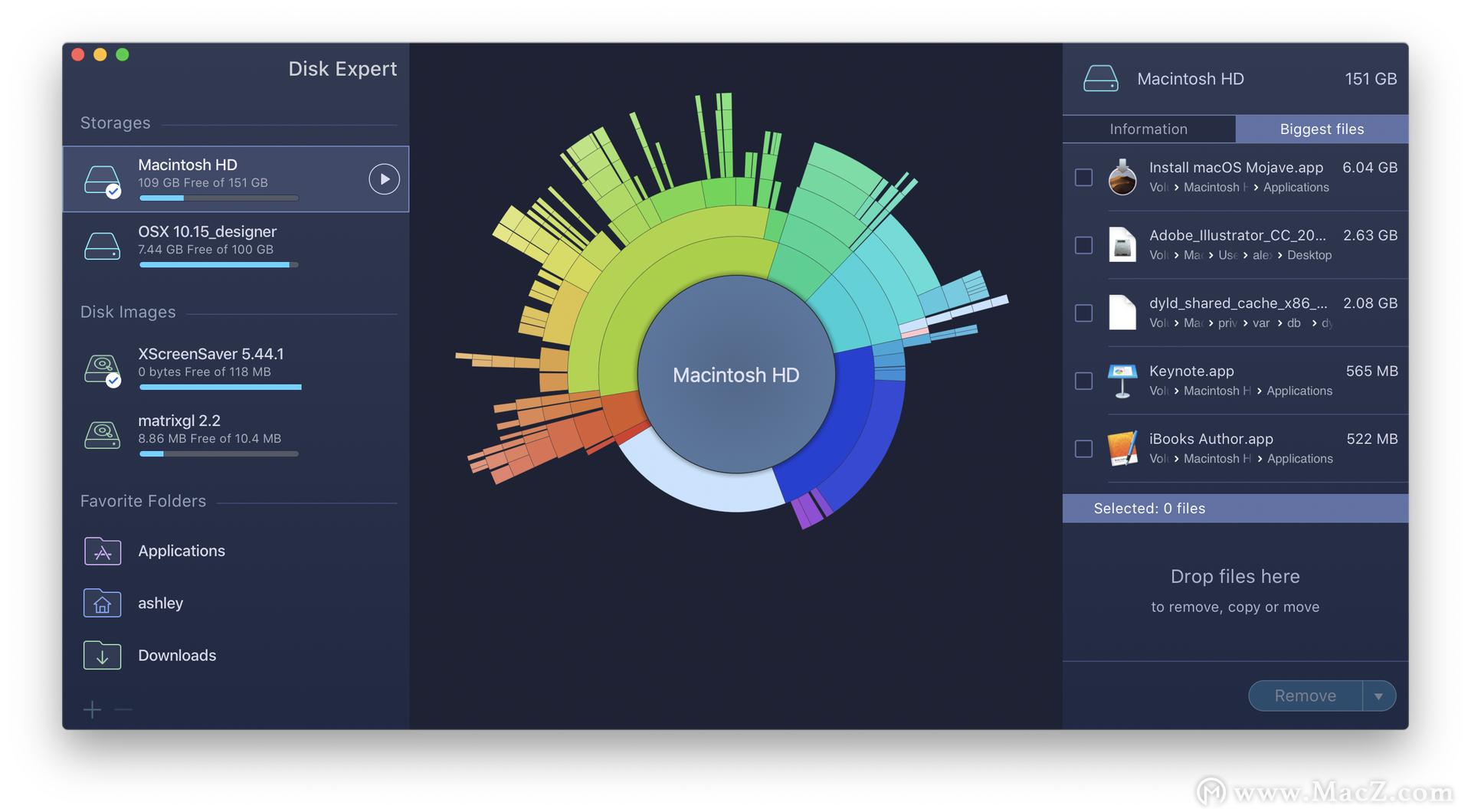Check the Adobe_Illustrator_CC file checkbox
Screen dimensions: 1471x812
coord(1083,245)
